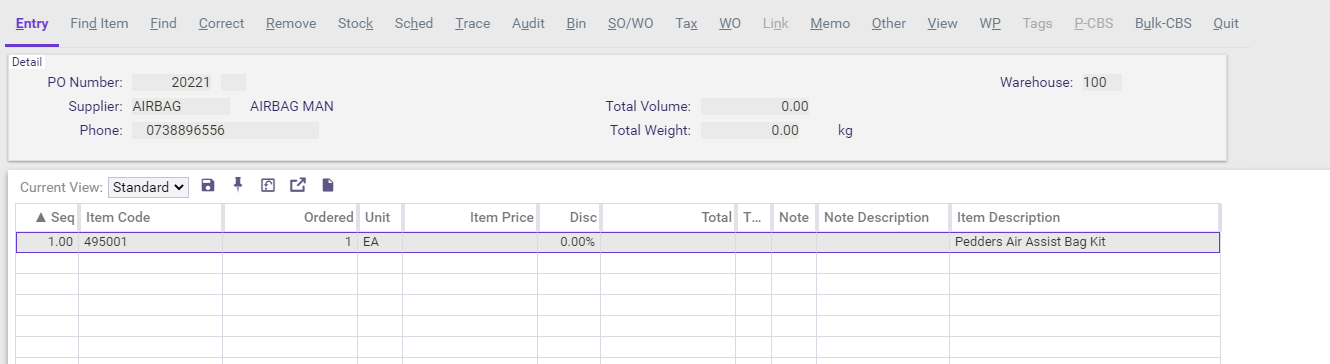Switch to the Entry tab

(x=32, y=23)
